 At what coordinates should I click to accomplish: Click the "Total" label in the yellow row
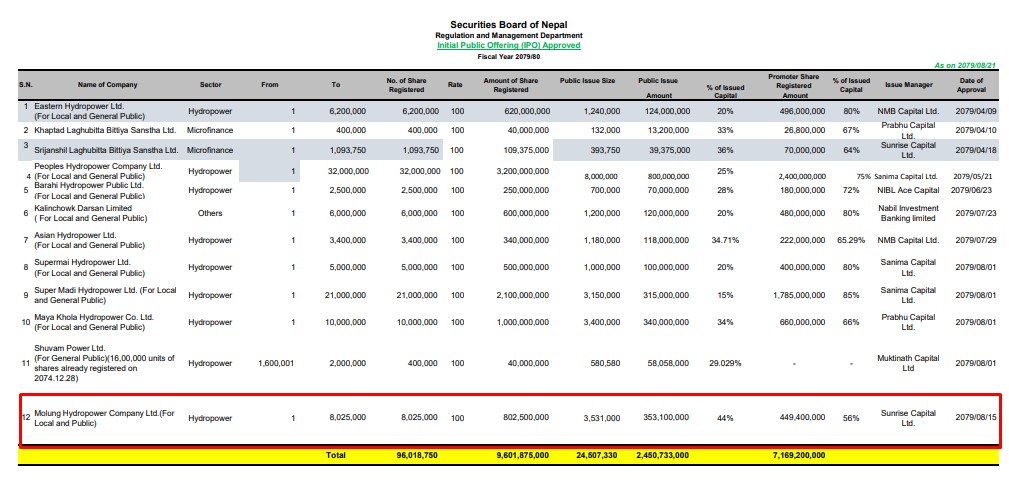336,455
